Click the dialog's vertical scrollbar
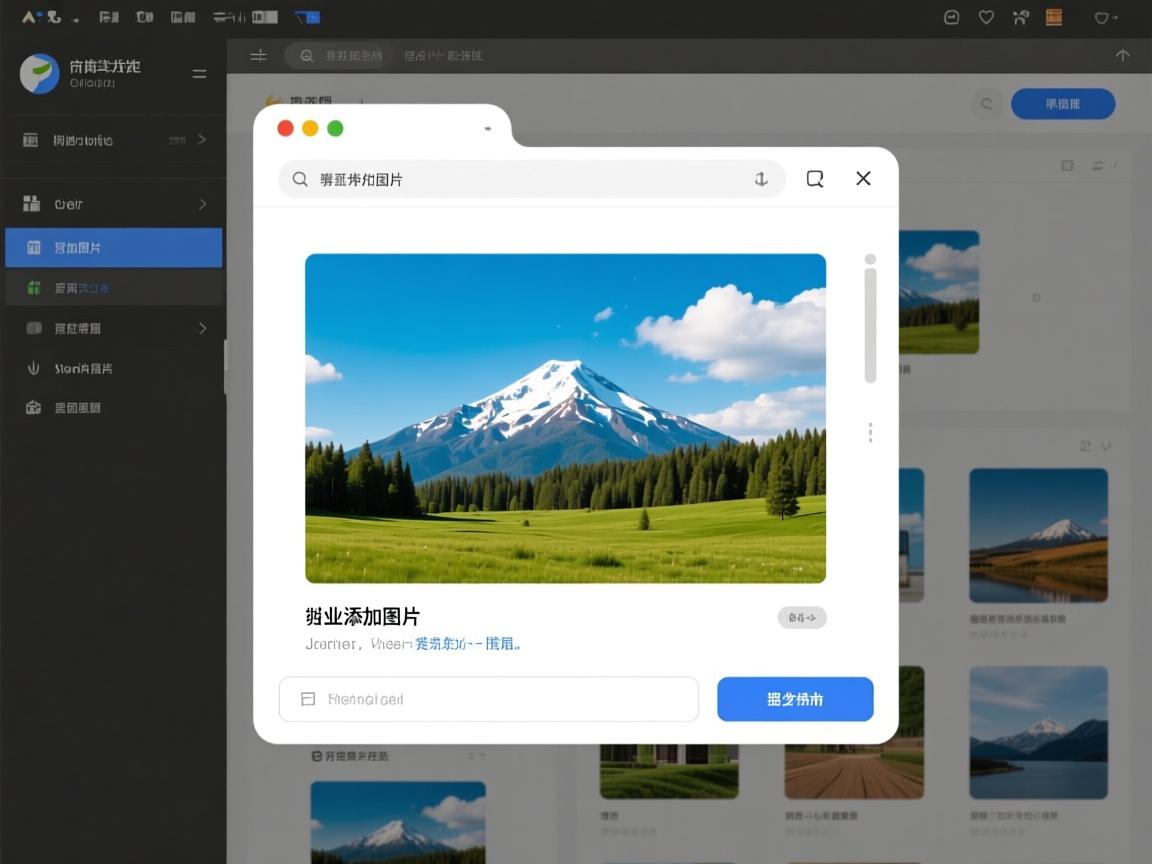Screen dimensions: 1152x864 (x=870, y=322)
